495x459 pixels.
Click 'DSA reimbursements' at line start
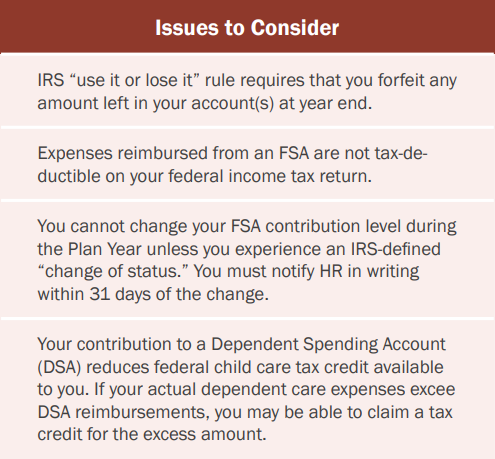tap(124, 412)
